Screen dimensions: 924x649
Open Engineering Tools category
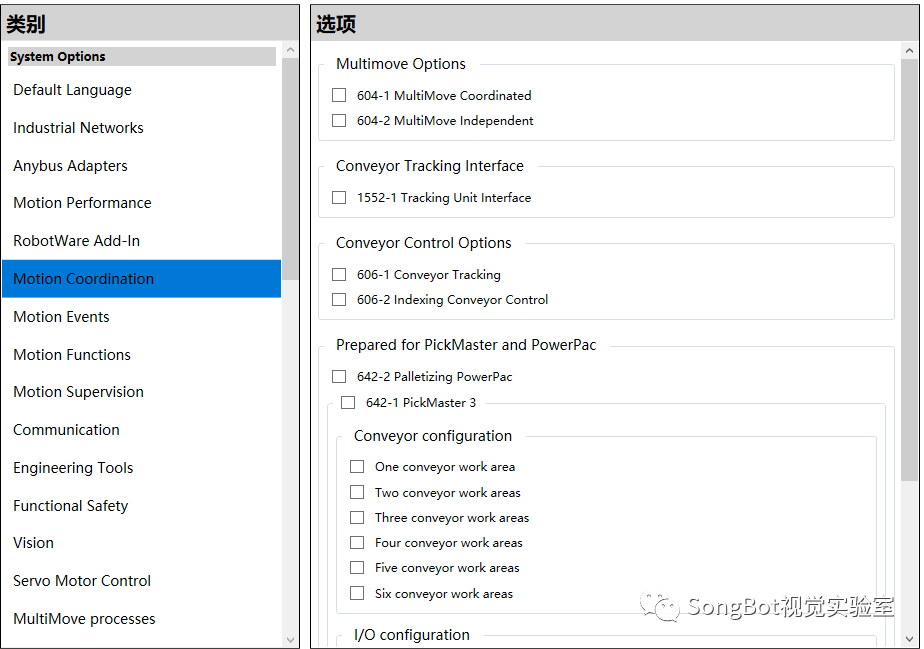[x=141, y=467]
